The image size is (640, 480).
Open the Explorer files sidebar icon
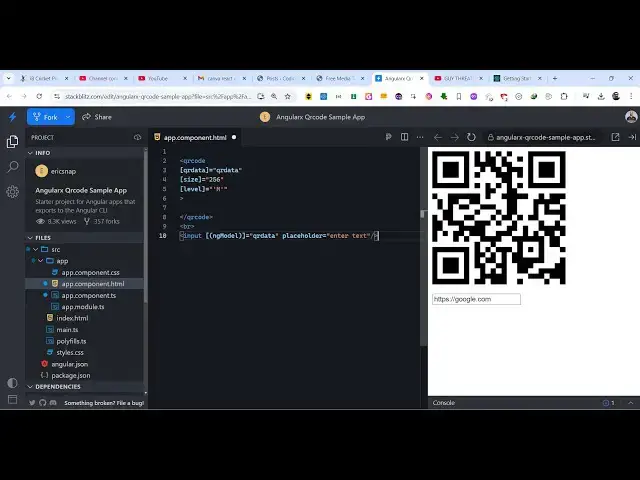click(13, 142)
